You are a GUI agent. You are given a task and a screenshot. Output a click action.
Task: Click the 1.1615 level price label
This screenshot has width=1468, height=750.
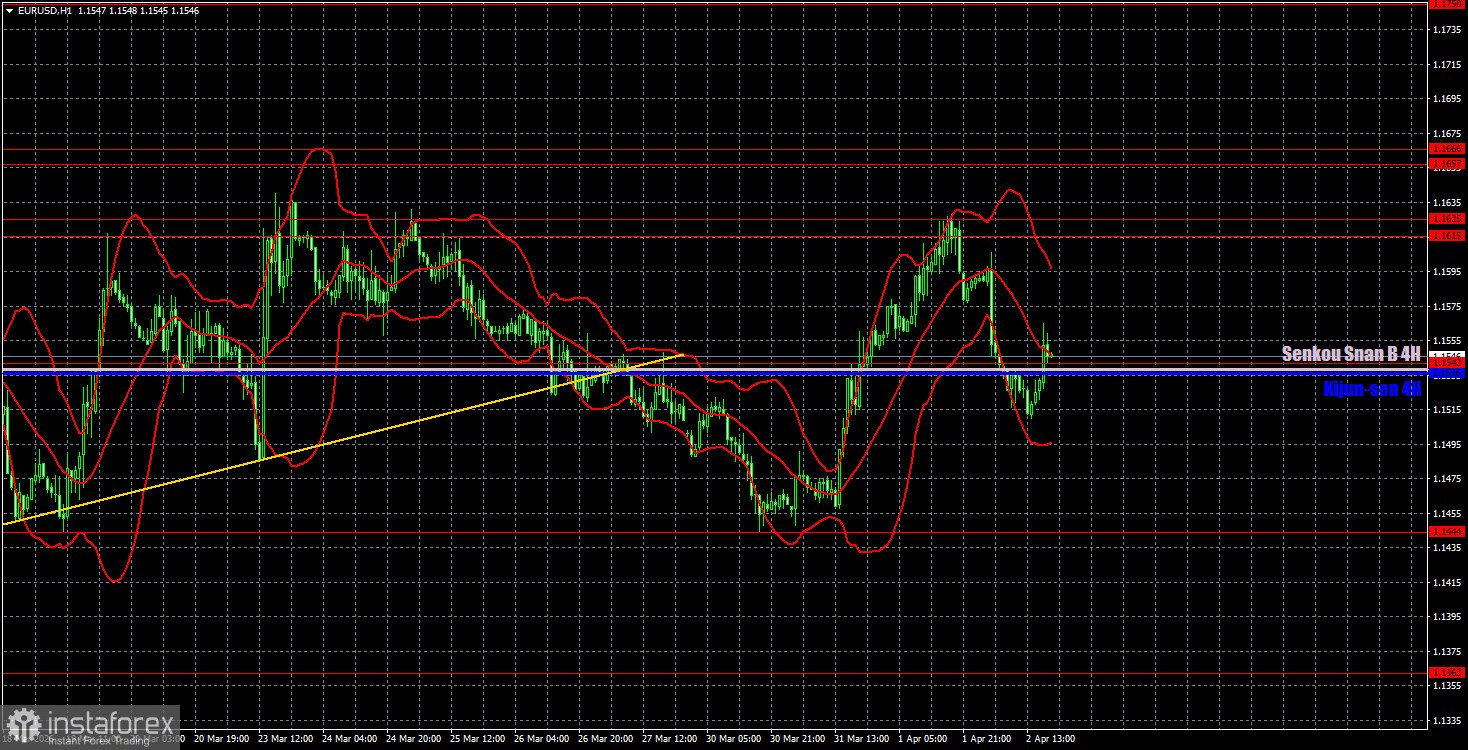[x=1447, y=236]
